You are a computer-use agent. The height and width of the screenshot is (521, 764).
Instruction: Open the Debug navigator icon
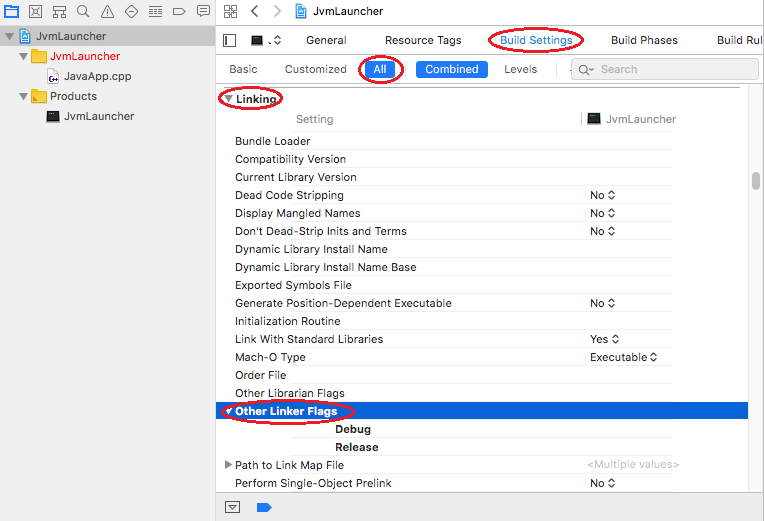[x=155, y=11]
